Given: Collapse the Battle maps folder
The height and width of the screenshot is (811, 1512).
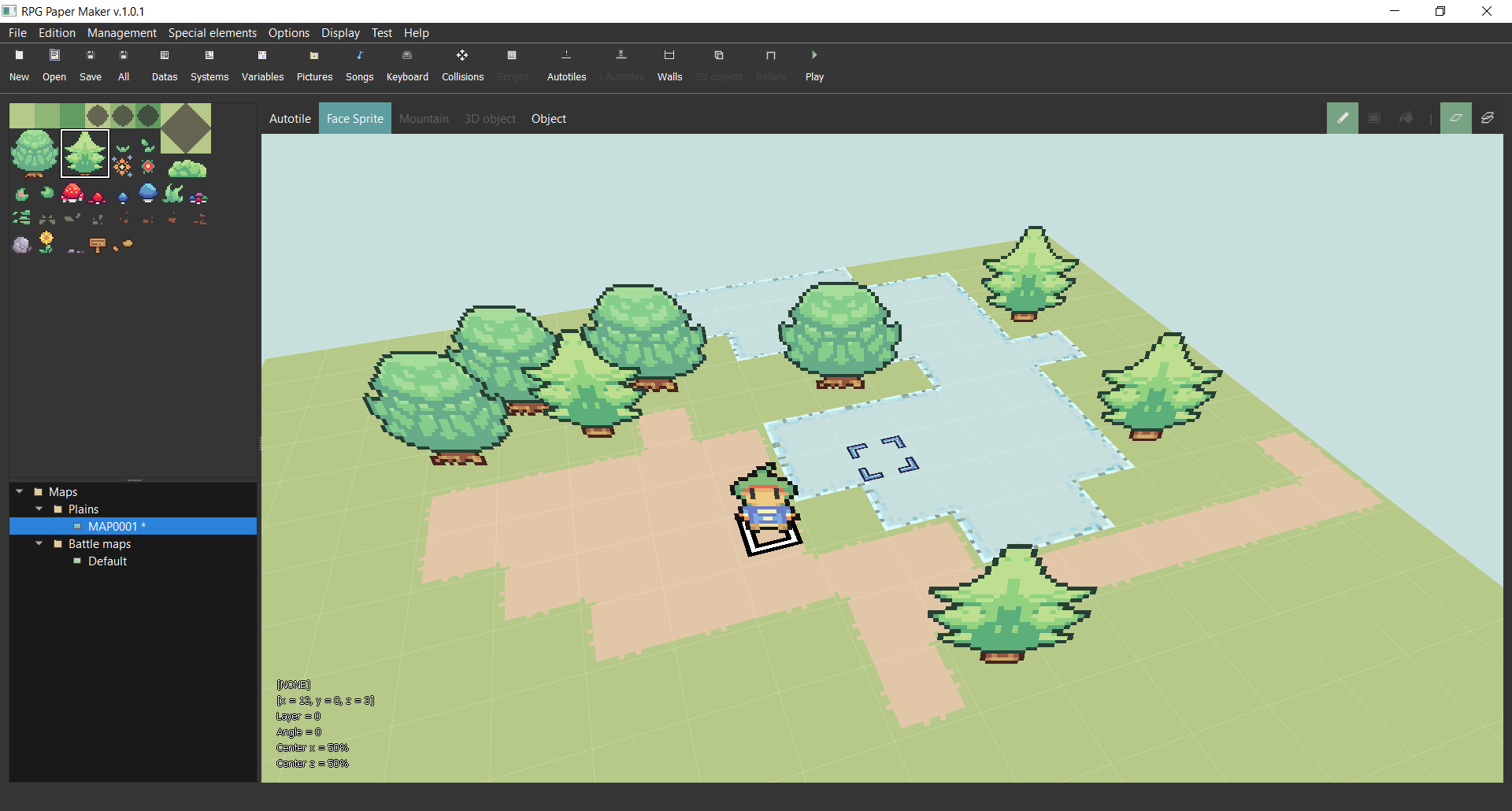Looking at the screenshot, I should pyautogui.click(x=39, y=543).
